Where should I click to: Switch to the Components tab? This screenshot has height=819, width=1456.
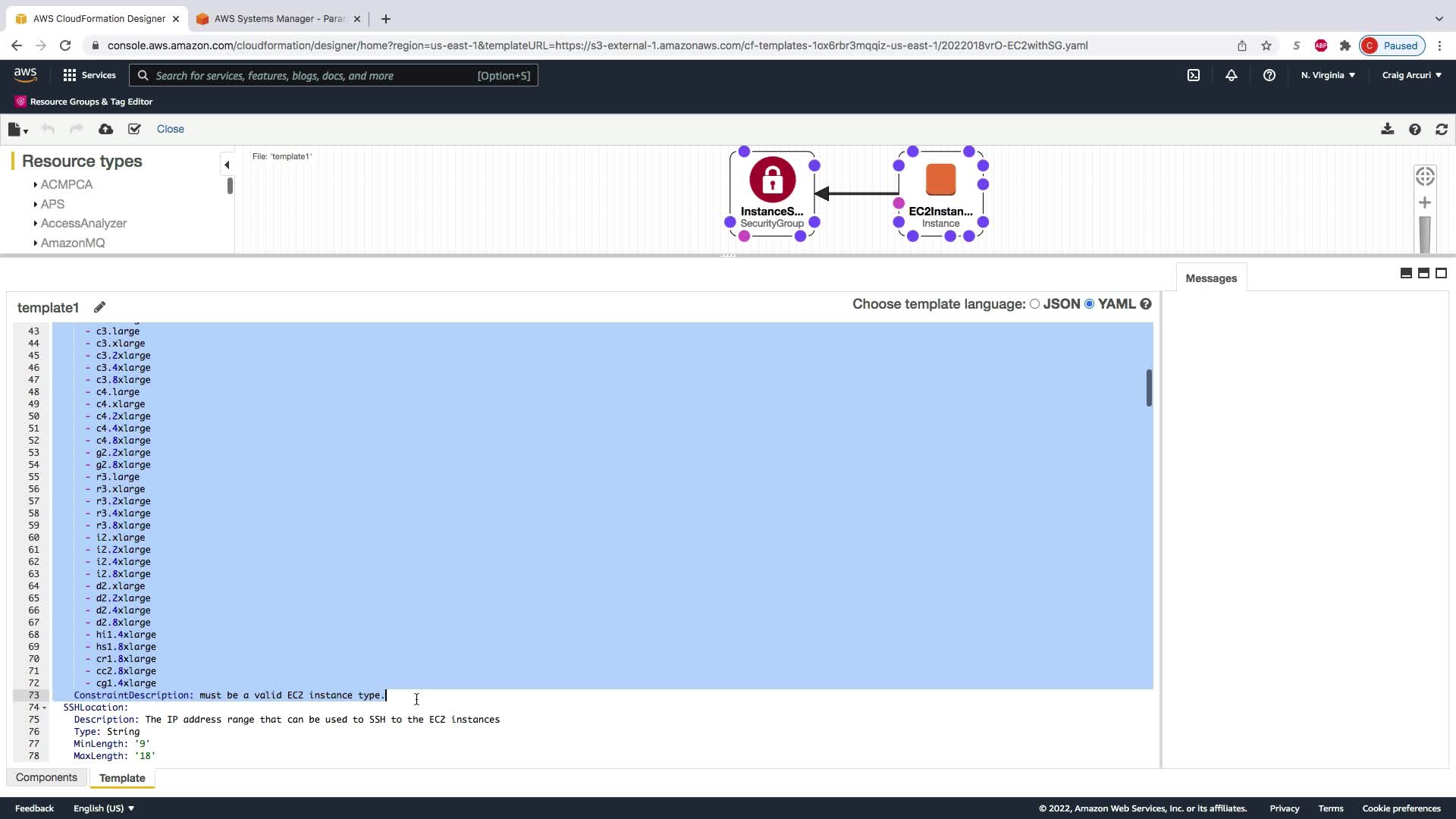coord(46,777)
